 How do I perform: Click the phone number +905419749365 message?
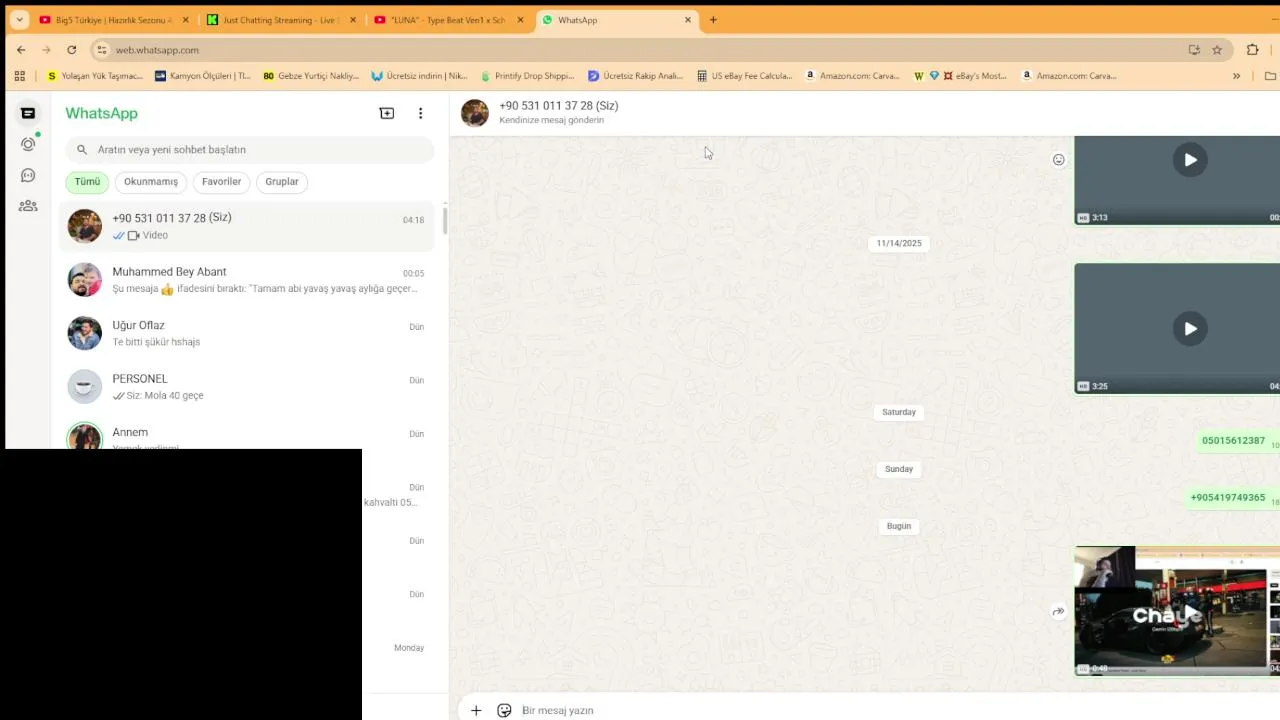coord(1227,498)
